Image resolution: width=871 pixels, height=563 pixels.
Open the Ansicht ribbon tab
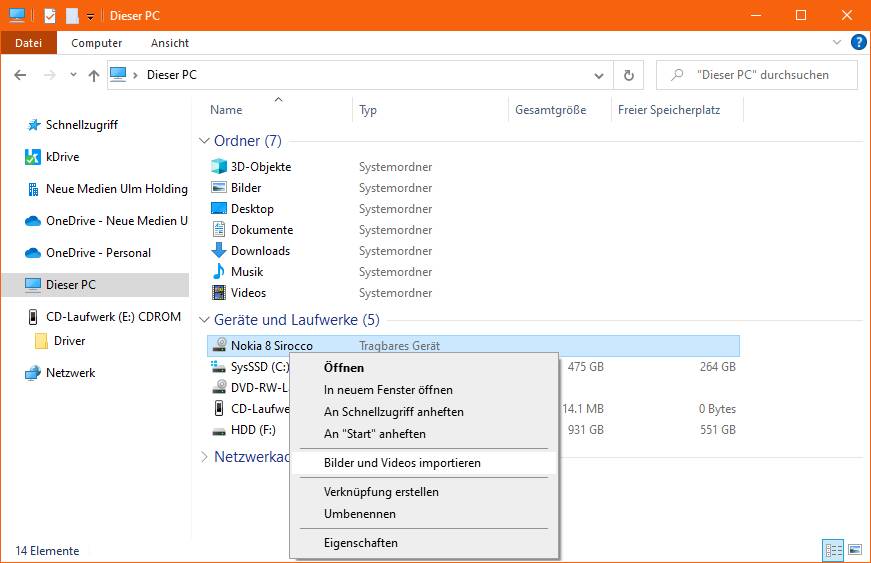point(170,43)
